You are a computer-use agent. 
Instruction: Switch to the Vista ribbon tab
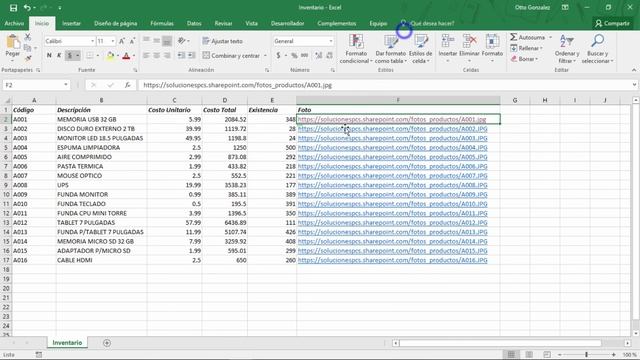tap(251, 23)
